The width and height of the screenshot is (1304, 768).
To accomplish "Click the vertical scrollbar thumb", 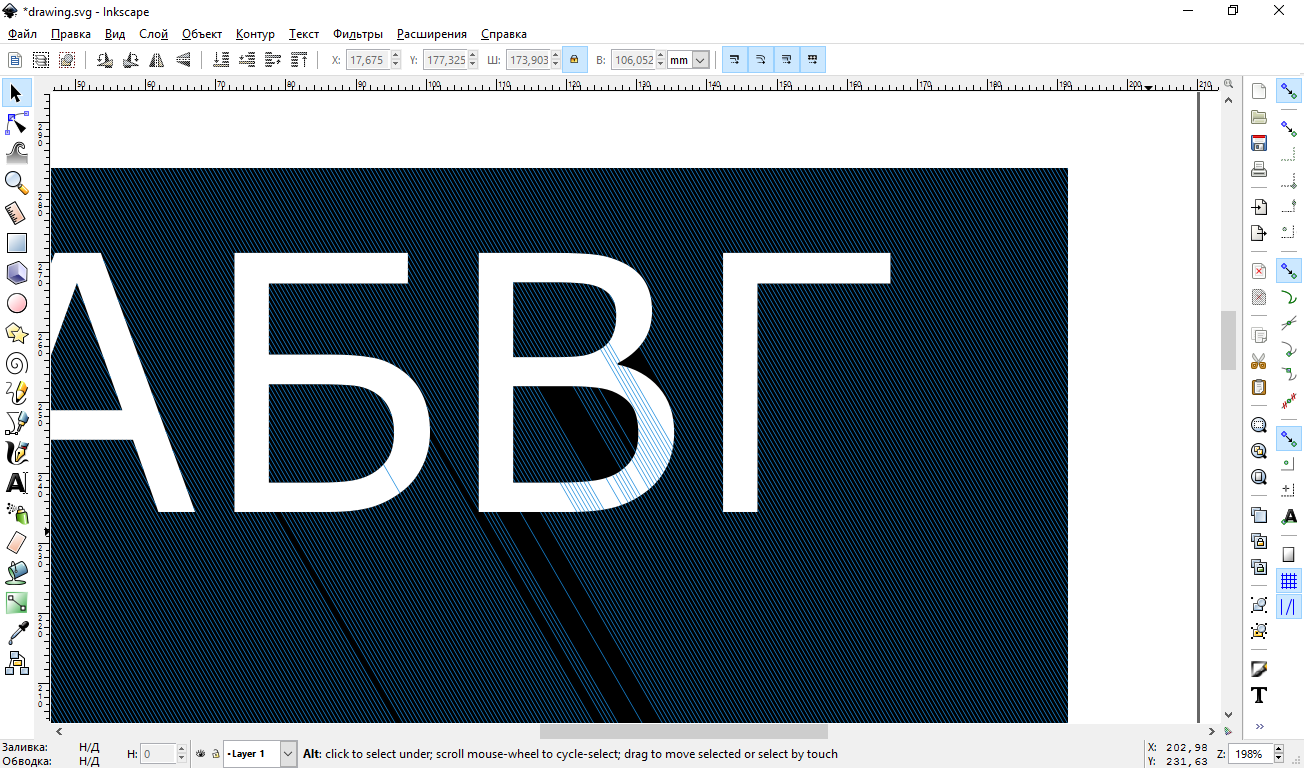I will click(x=1228, y=341).
